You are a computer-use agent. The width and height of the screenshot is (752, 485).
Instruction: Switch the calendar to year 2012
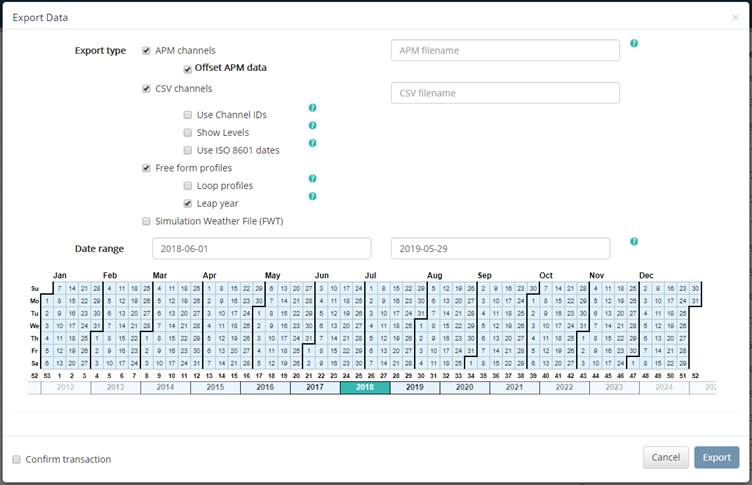pos(66,388)
